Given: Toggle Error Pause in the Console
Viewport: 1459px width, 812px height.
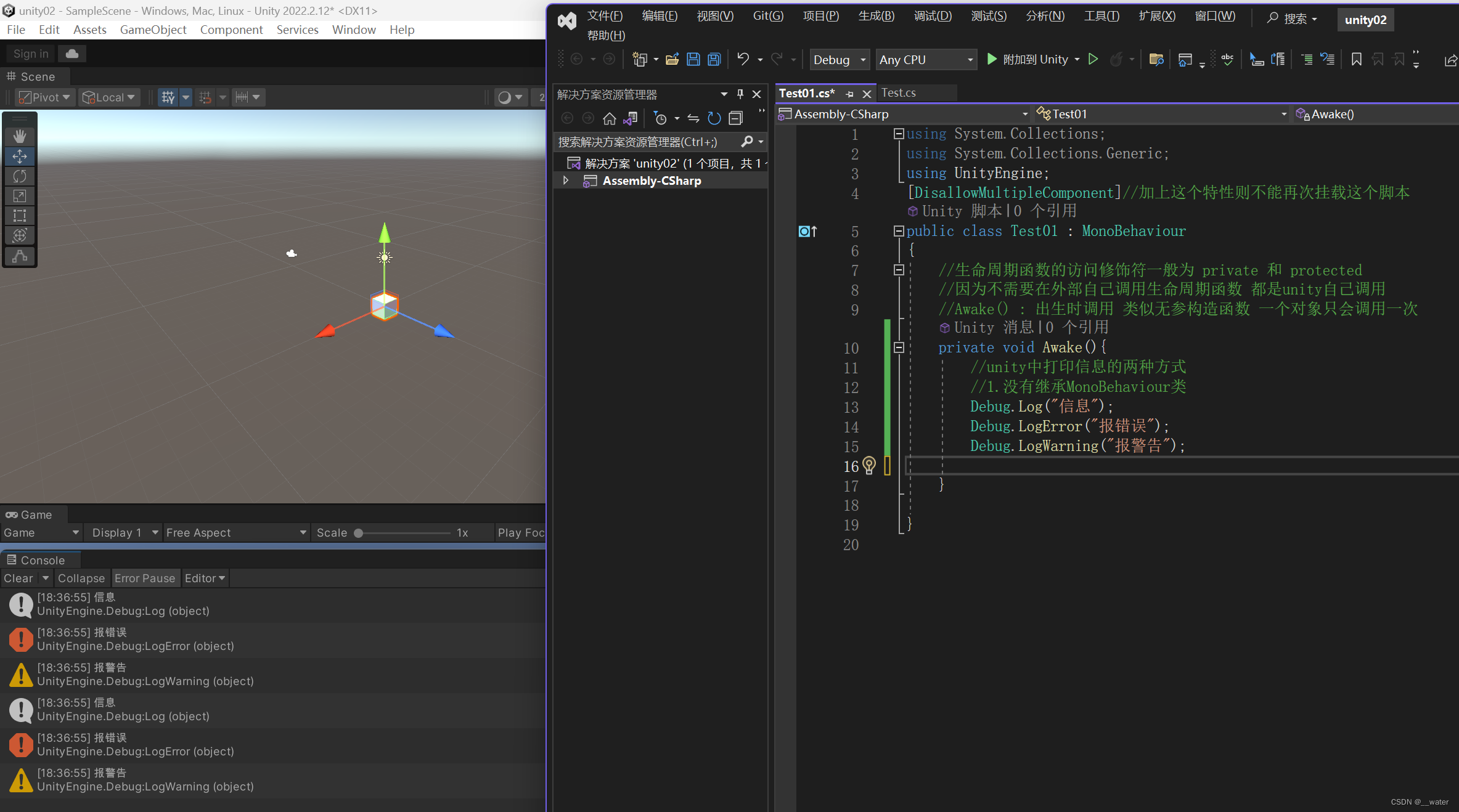Looking at the screenshot, I should [145, 578].
